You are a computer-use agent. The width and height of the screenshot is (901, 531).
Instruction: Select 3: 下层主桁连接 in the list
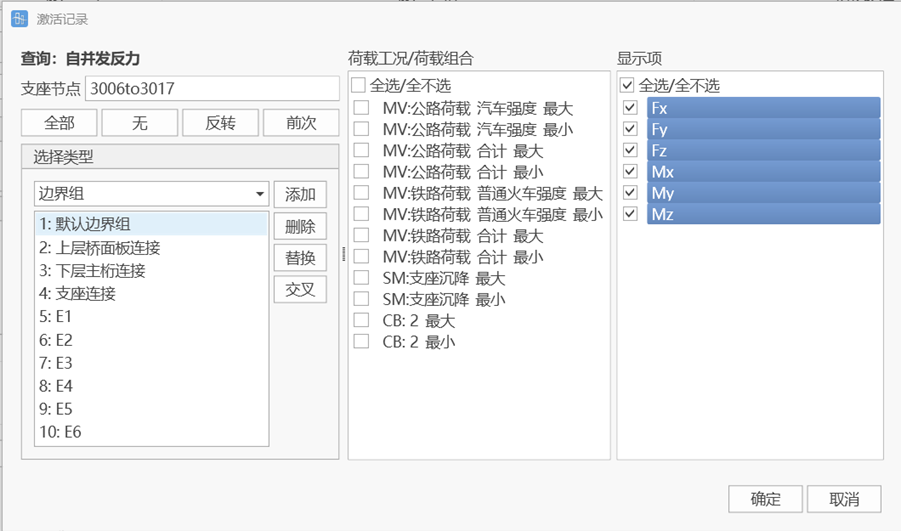(x=152, y=271)
